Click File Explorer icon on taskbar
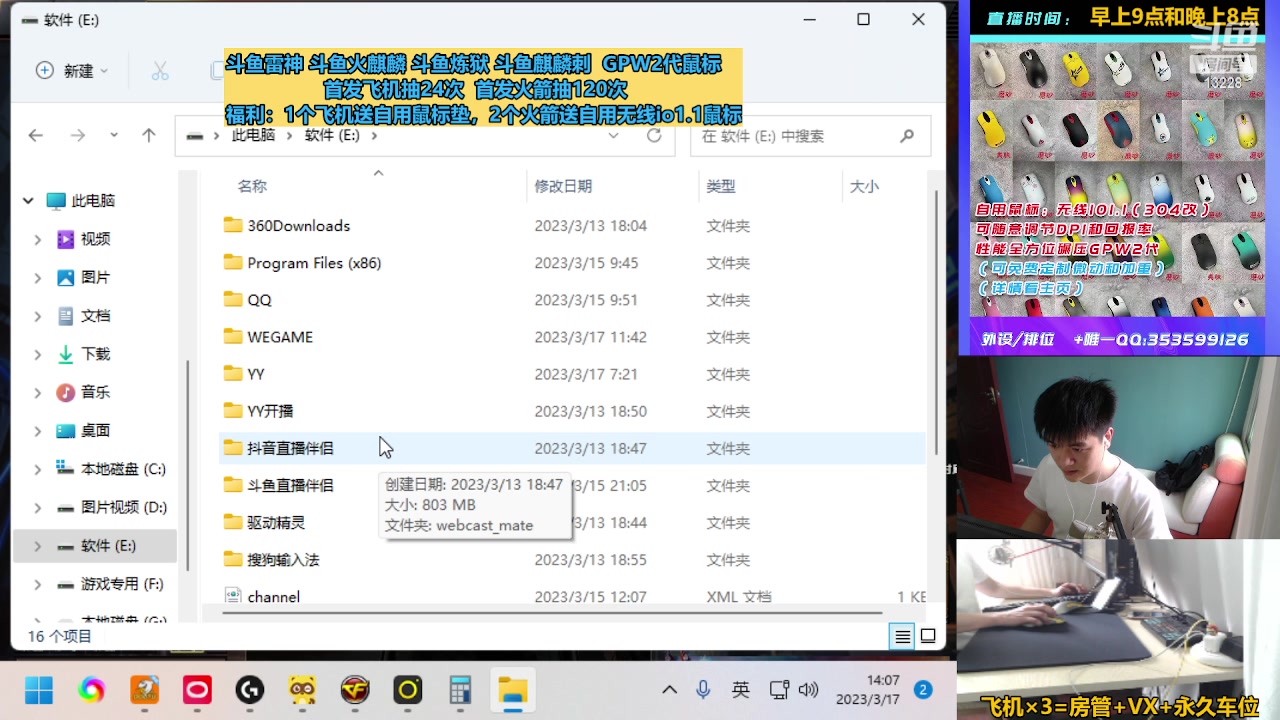This screenshot has height=720, width=1280. [513, 690]
